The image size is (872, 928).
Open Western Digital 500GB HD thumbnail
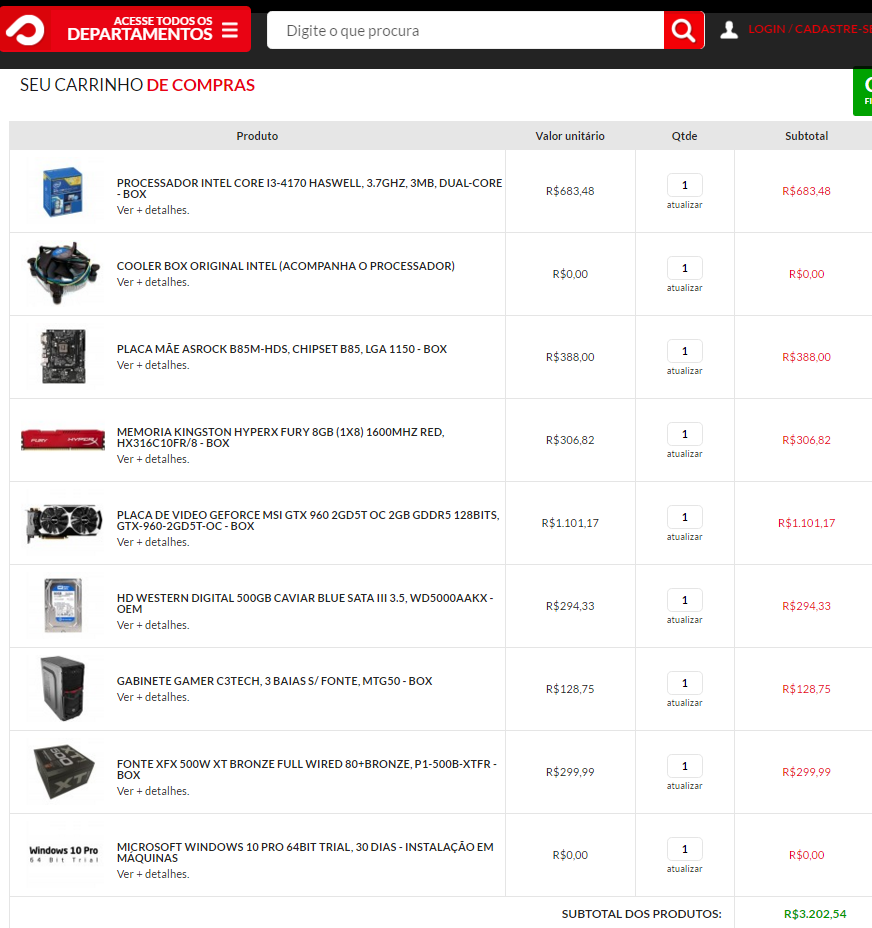63,605
